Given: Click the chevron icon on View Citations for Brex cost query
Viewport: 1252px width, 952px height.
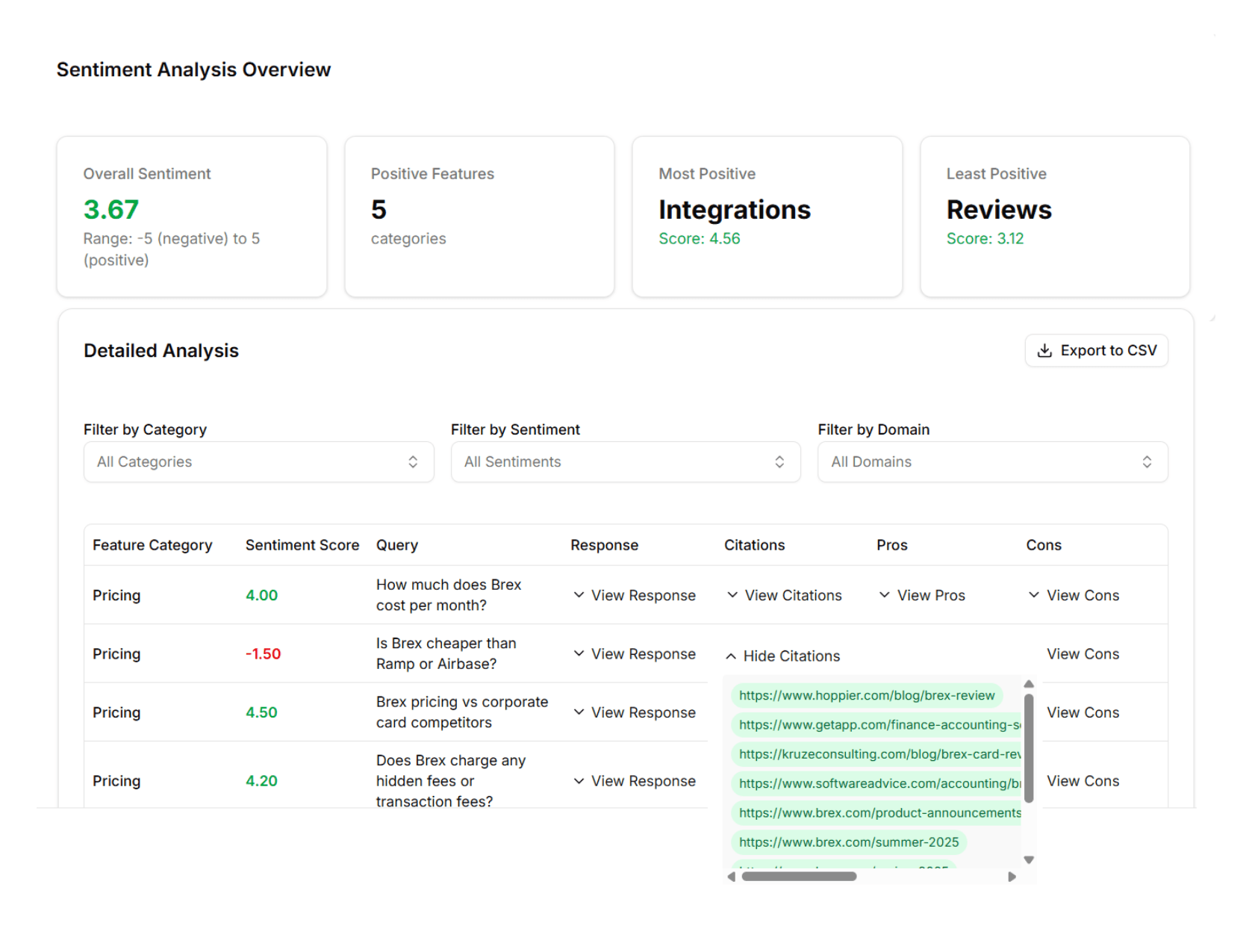Looking at the screenshot, I should click(730, 595).
